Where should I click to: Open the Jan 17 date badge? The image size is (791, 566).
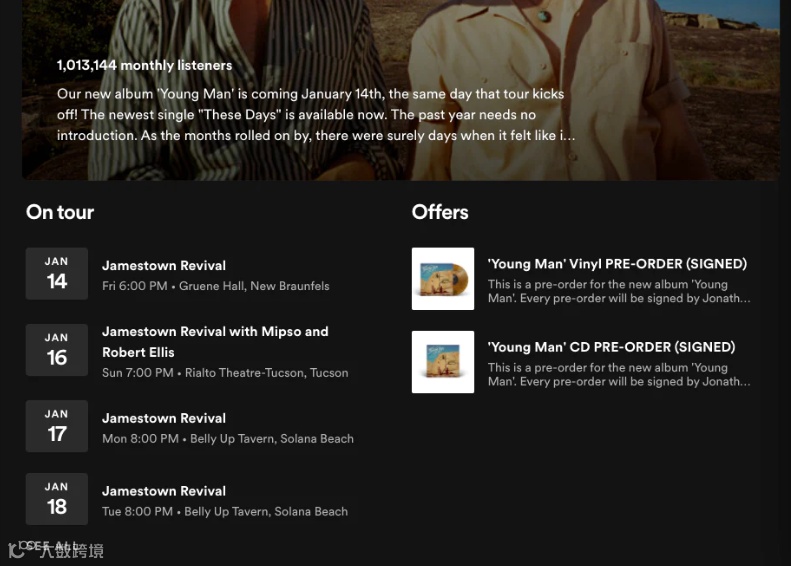pyautogui.click(x=57, y=426)
